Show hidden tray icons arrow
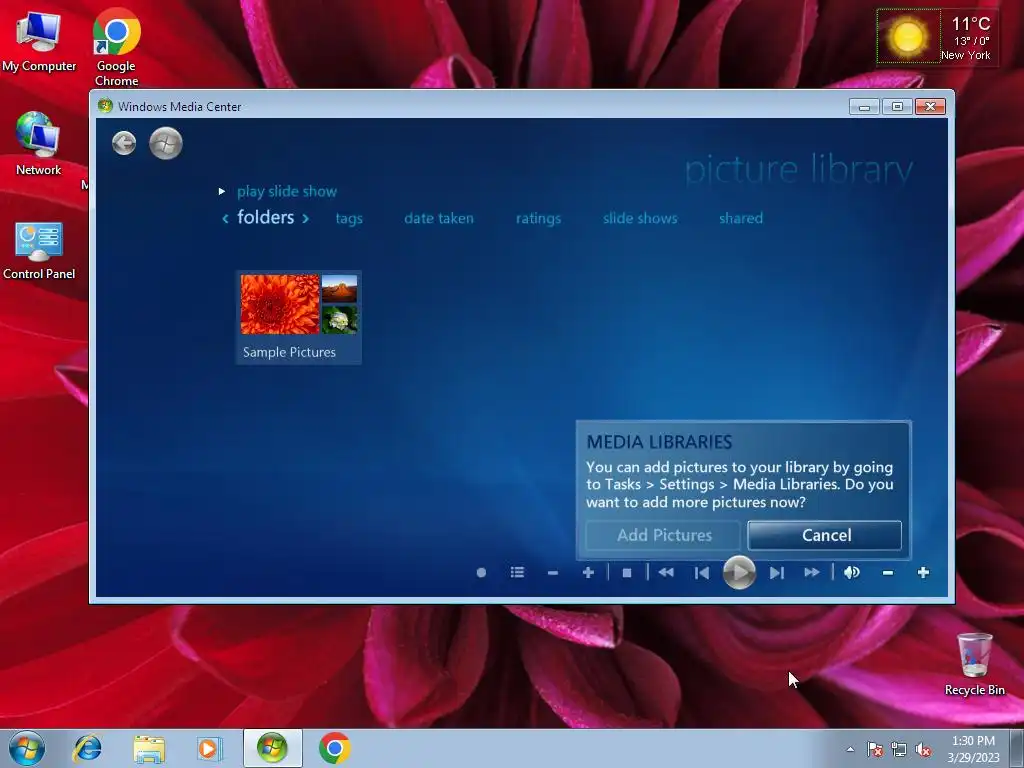Image resolution: width=1024 pixels, height=768 pixels. 850,749
